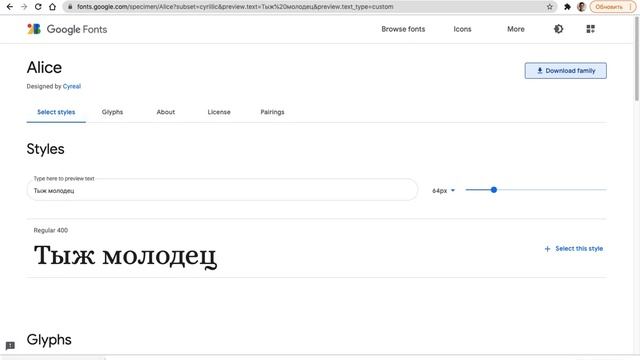The image size is (640, 360).
Task: Bookmark this page with the star icon
Action: pos(550,7)
